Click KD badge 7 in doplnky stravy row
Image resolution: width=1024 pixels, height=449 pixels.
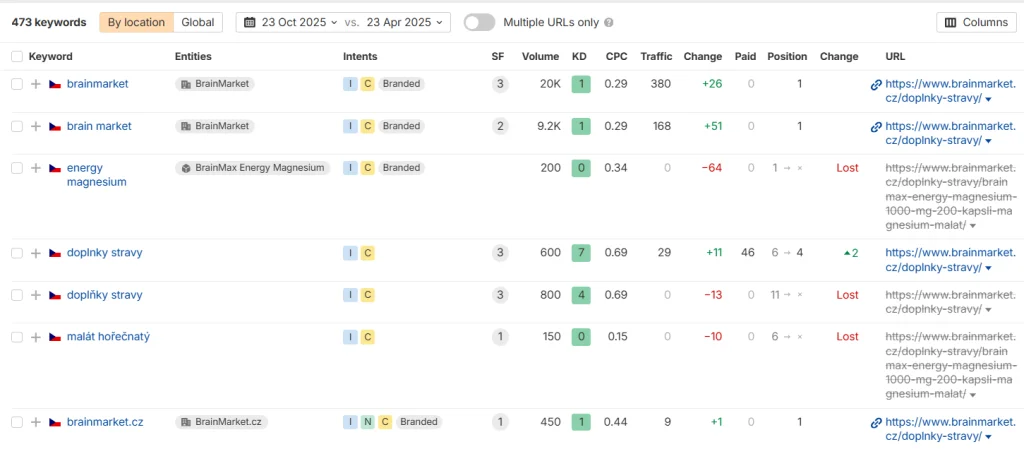click(581, 253)
